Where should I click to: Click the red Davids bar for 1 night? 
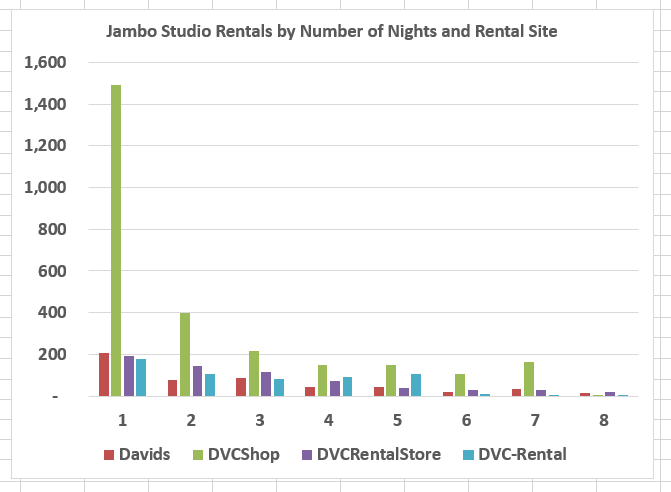pos(104,375)
